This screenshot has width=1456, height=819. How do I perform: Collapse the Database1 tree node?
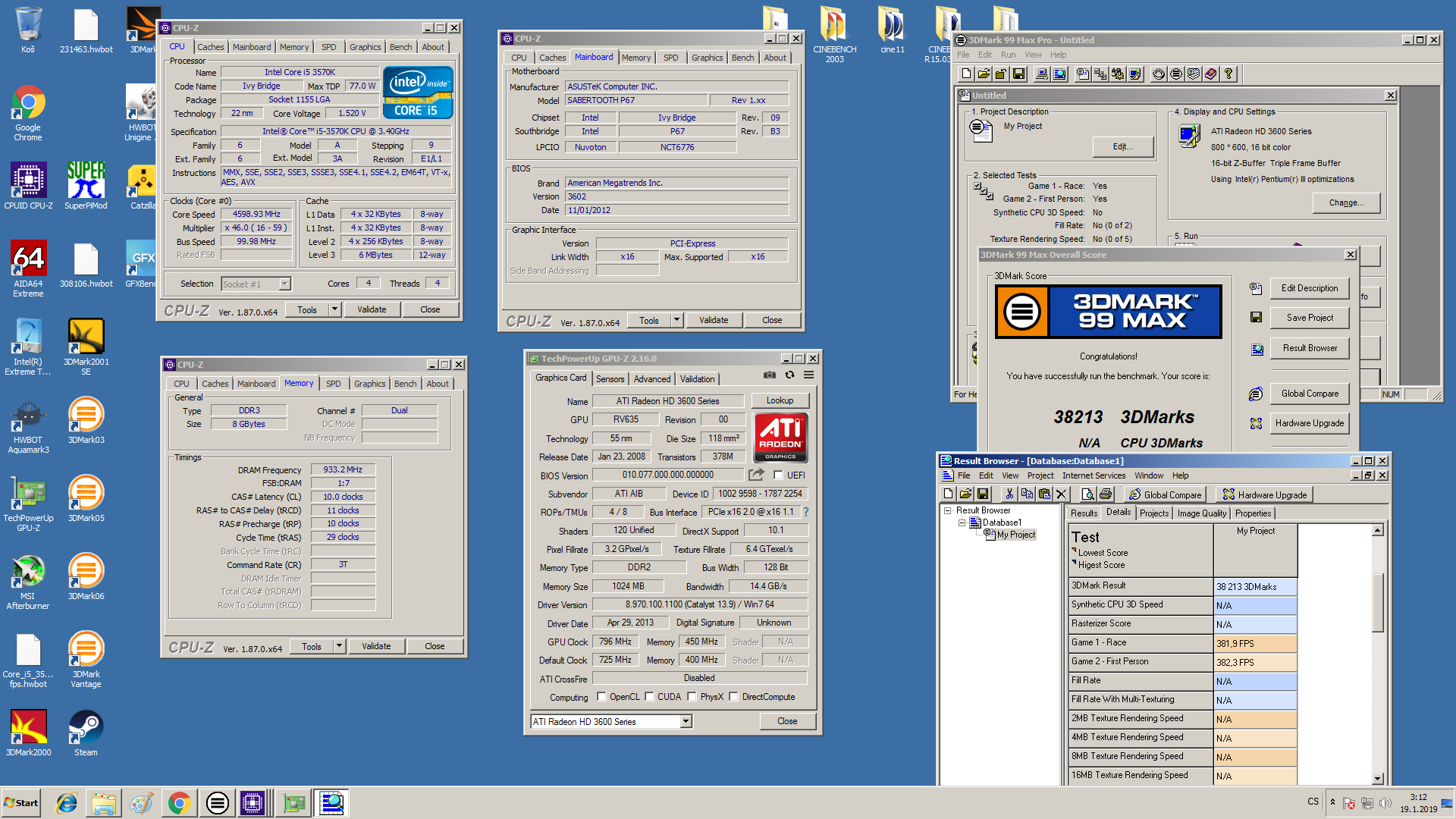tap(962, 523)
